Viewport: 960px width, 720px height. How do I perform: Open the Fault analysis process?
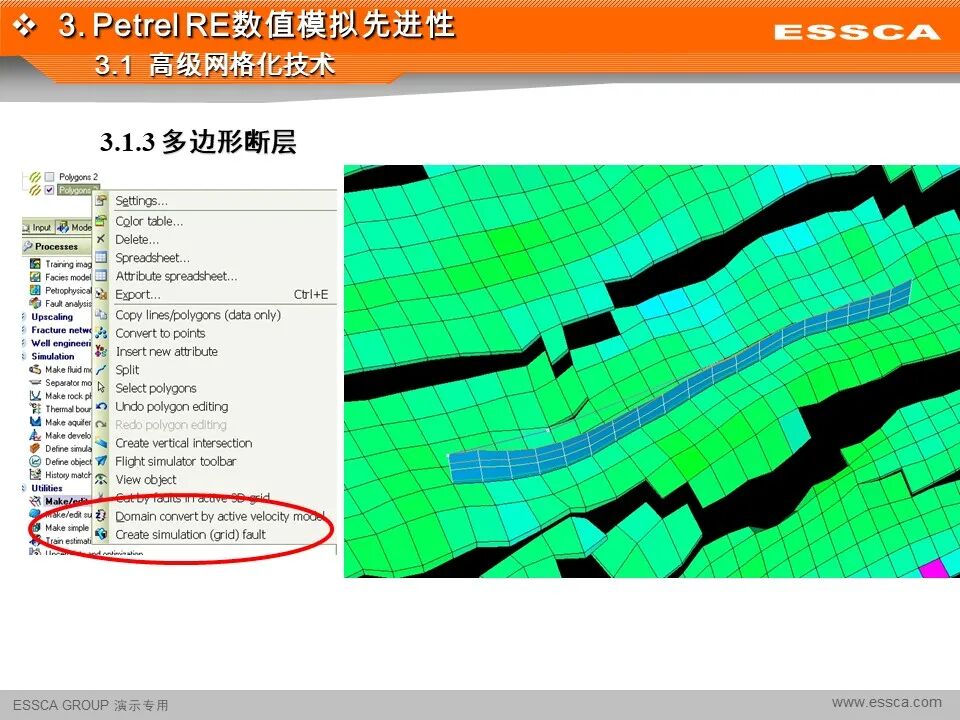(x=61, y=303)
